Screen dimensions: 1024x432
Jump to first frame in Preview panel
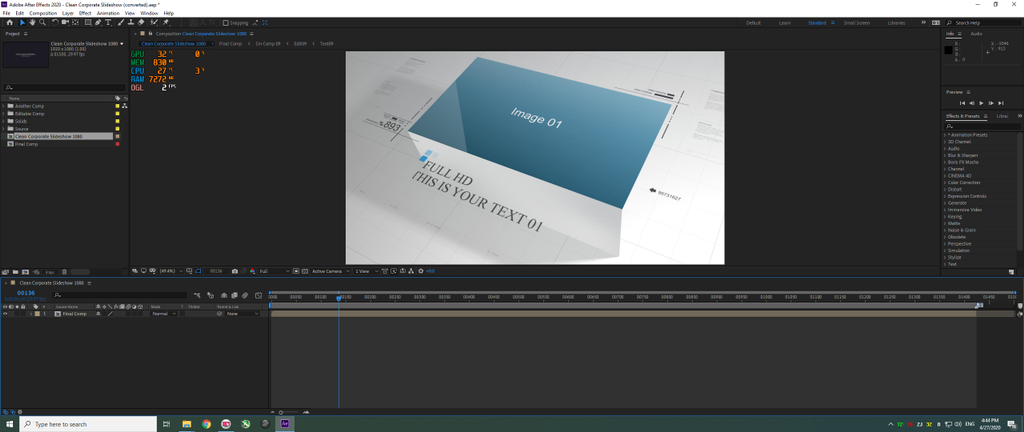tap(962, 103)
